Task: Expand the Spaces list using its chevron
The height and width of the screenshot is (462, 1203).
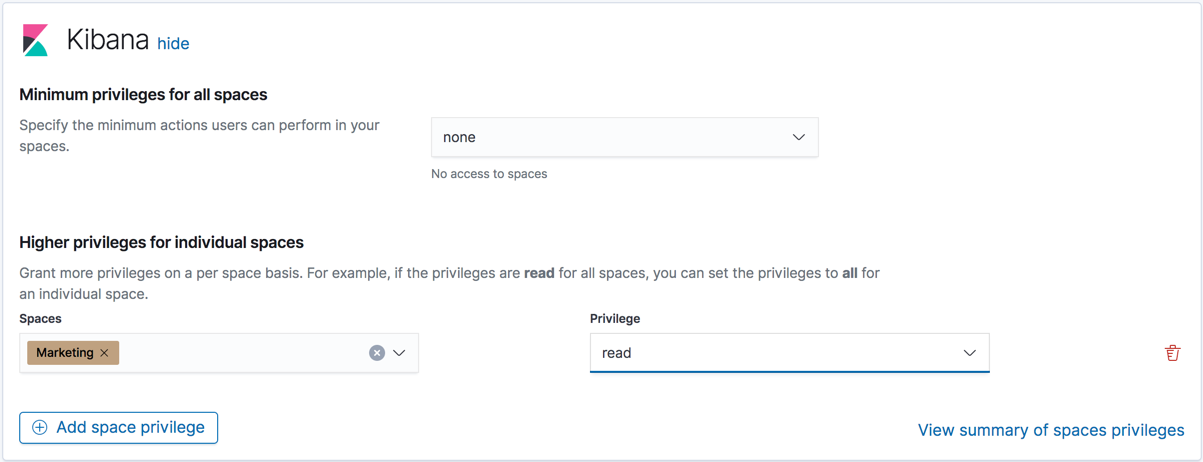Action: tap(399, 353)
